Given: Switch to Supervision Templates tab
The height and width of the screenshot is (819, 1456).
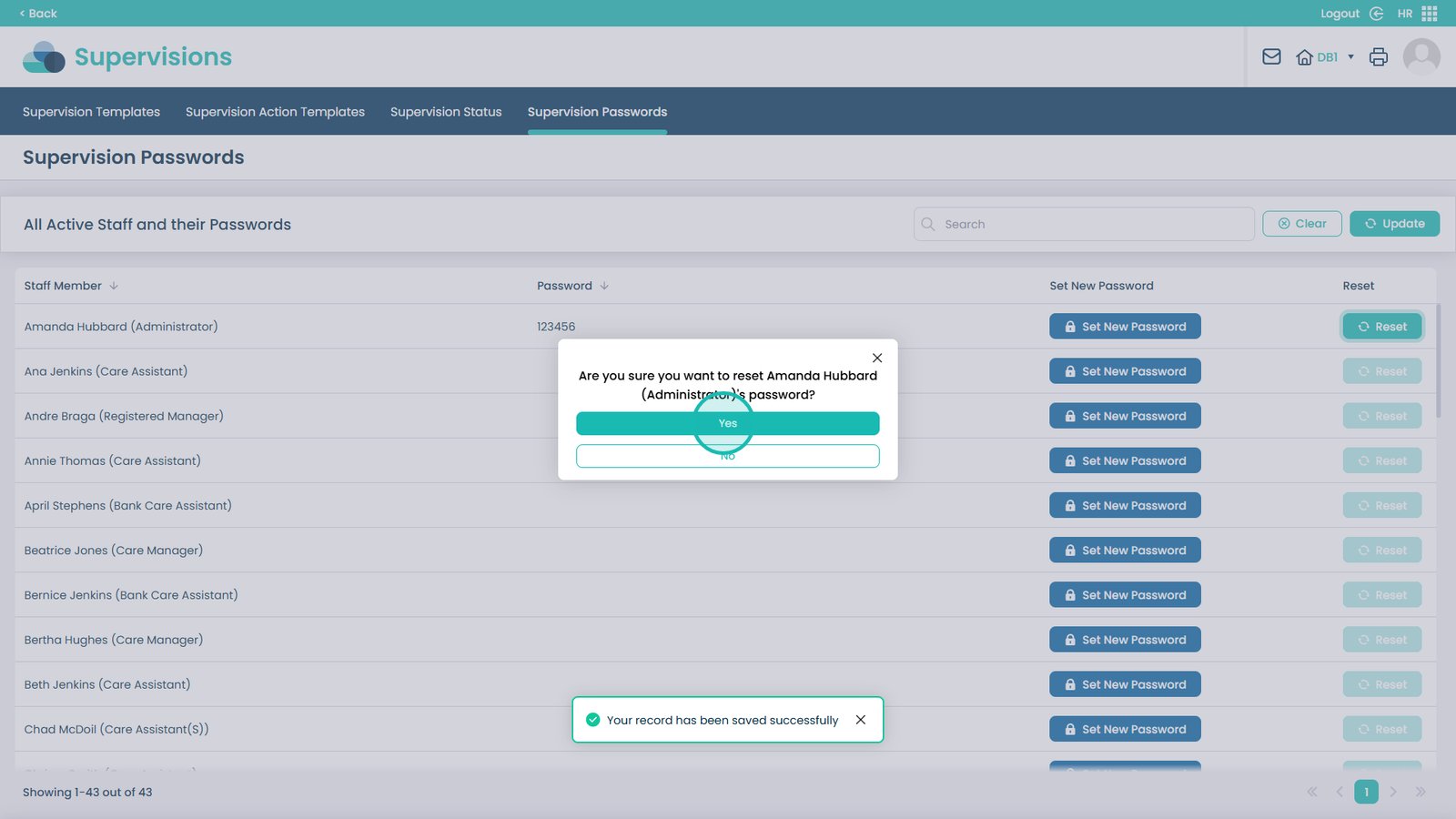Looking at the screenshot, I should [91, 112].
